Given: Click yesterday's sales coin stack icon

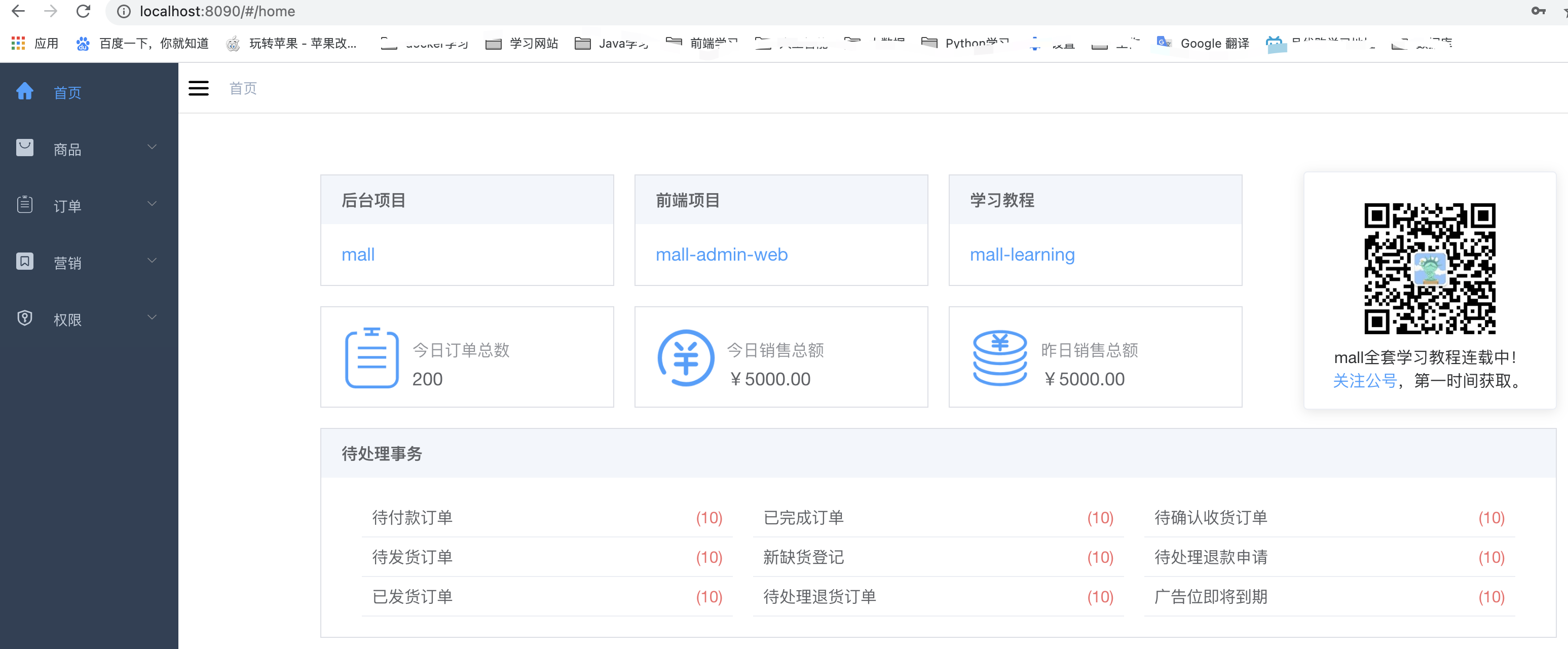Looking at the screenshot, I should [999, 358].
